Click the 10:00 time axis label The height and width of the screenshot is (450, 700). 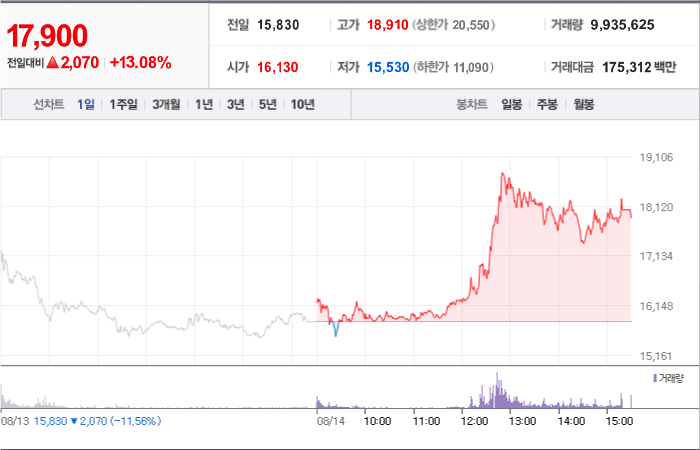pyautogui.click(x=378, y=421)
